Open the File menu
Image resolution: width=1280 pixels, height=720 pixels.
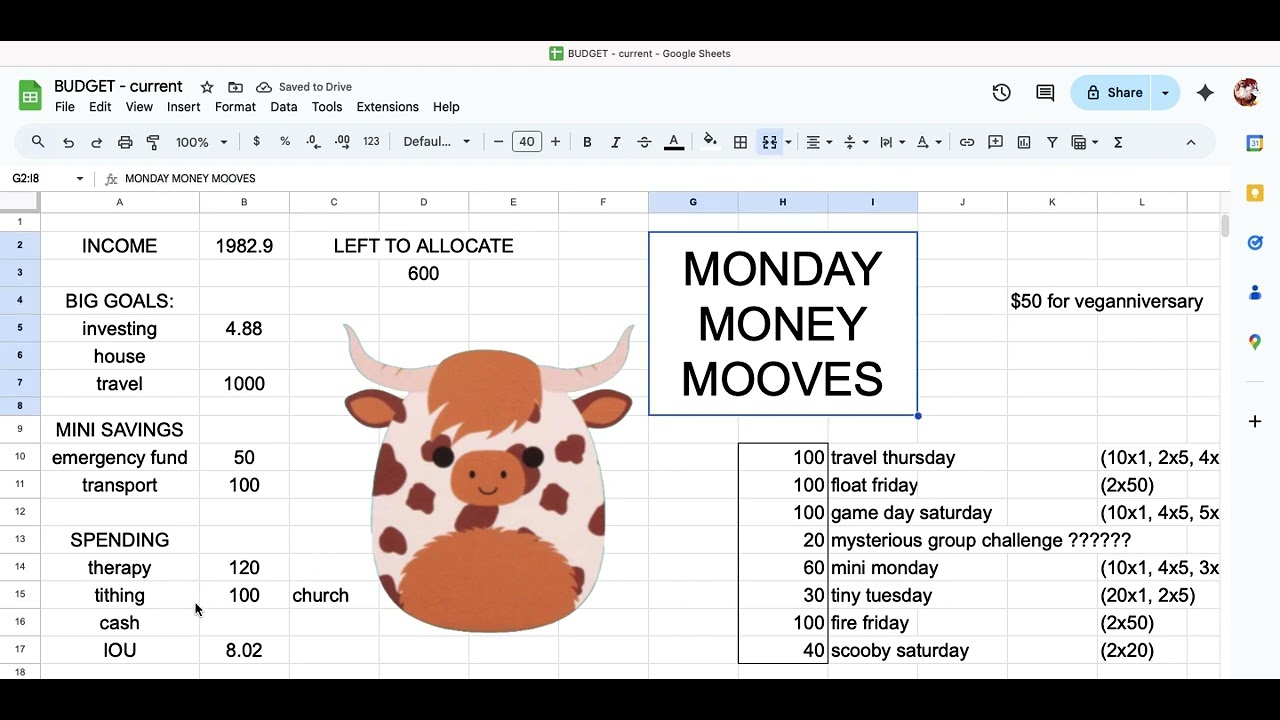coord(65,107)
